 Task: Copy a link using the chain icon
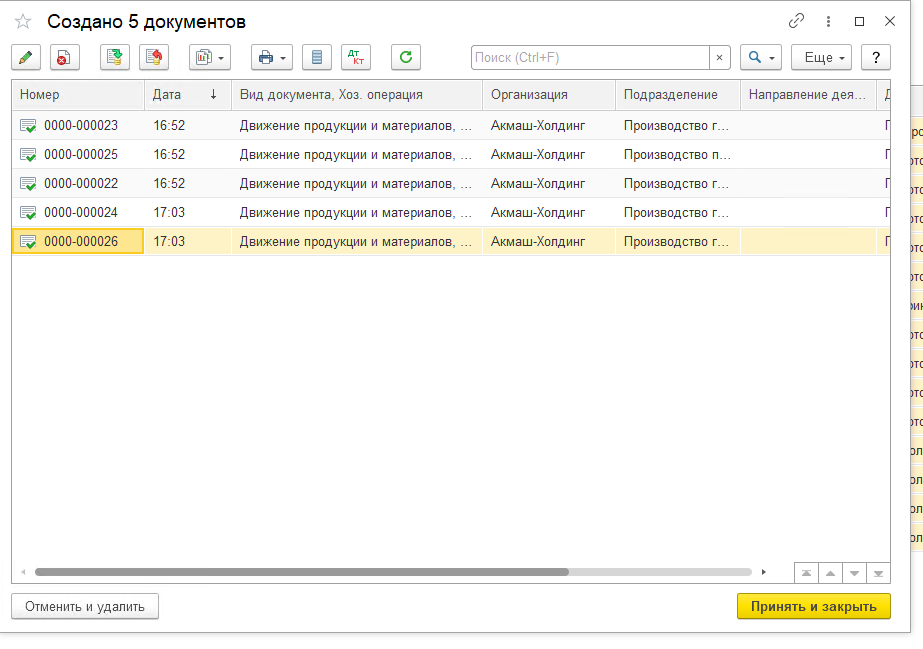(x=796, y=21)
